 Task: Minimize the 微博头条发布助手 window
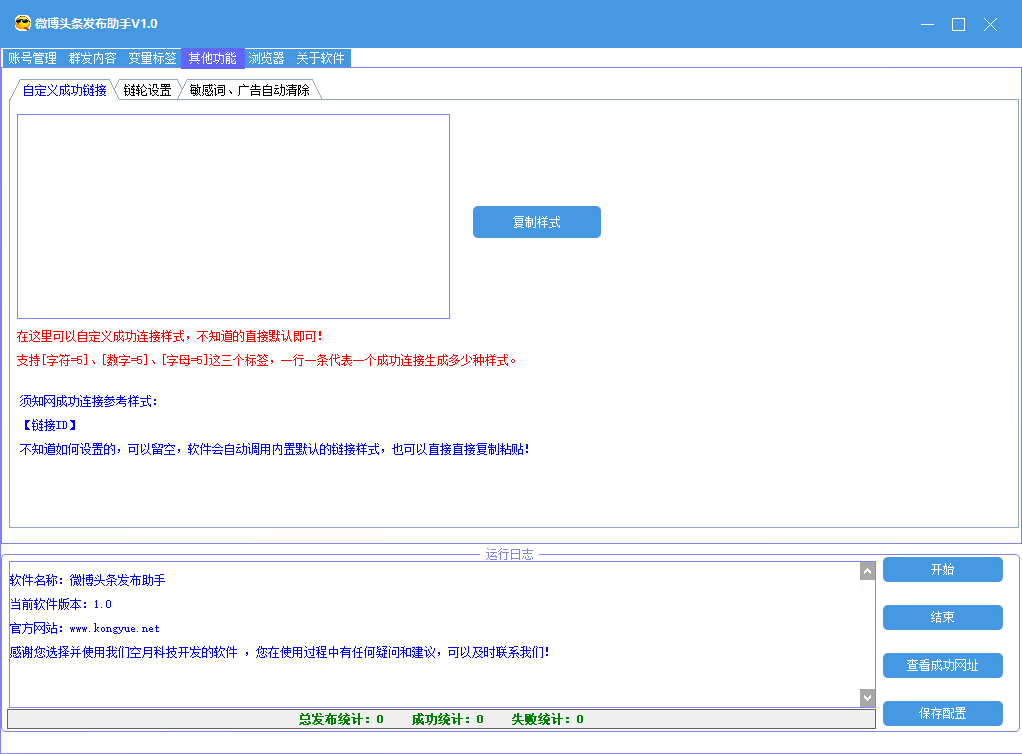point(927,25)
